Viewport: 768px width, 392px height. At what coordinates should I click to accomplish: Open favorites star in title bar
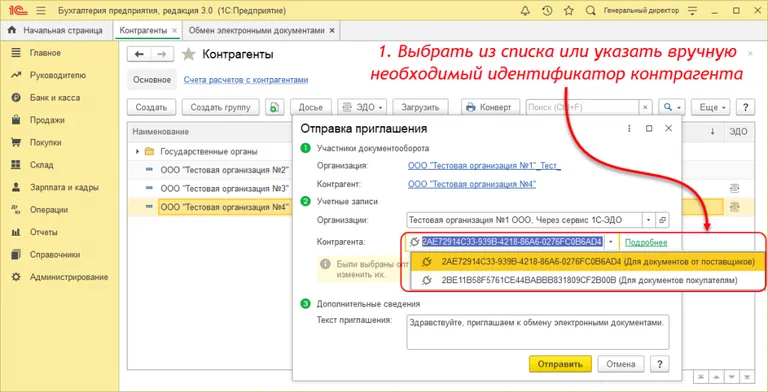pyautogui.click(x=569, y=10)
